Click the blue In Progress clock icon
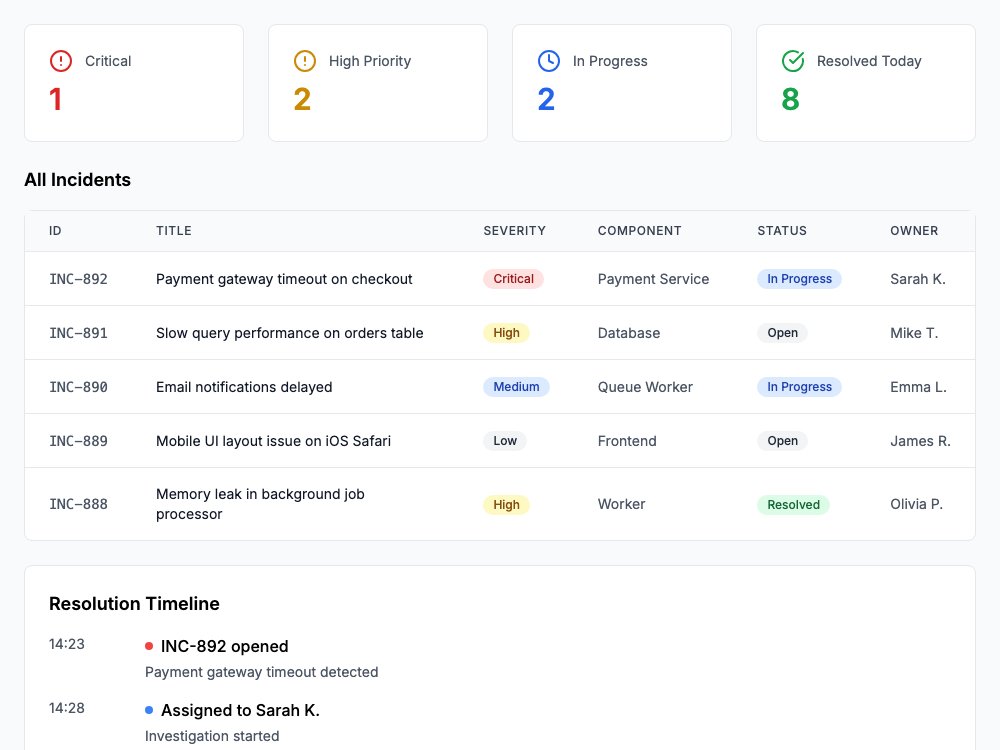The width and height of the screenshot is (1000, 750). [x=548, y=61]
